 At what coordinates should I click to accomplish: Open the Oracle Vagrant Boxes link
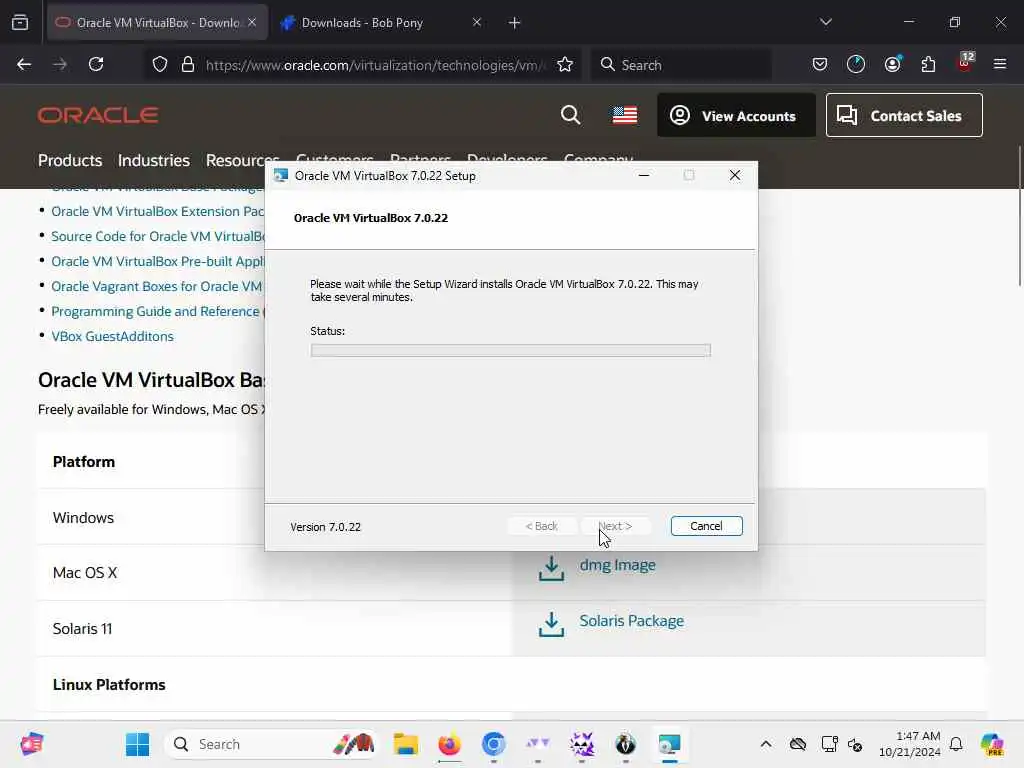coord(157,286)
